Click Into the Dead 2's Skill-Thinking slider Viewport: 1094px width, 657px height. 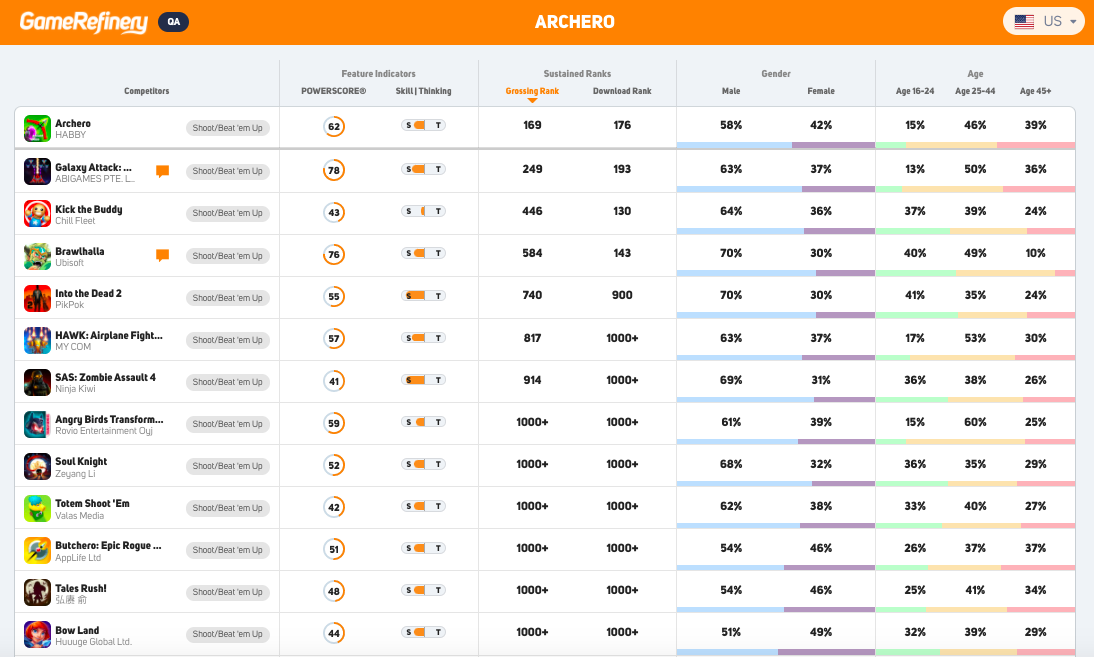[424, 296]
